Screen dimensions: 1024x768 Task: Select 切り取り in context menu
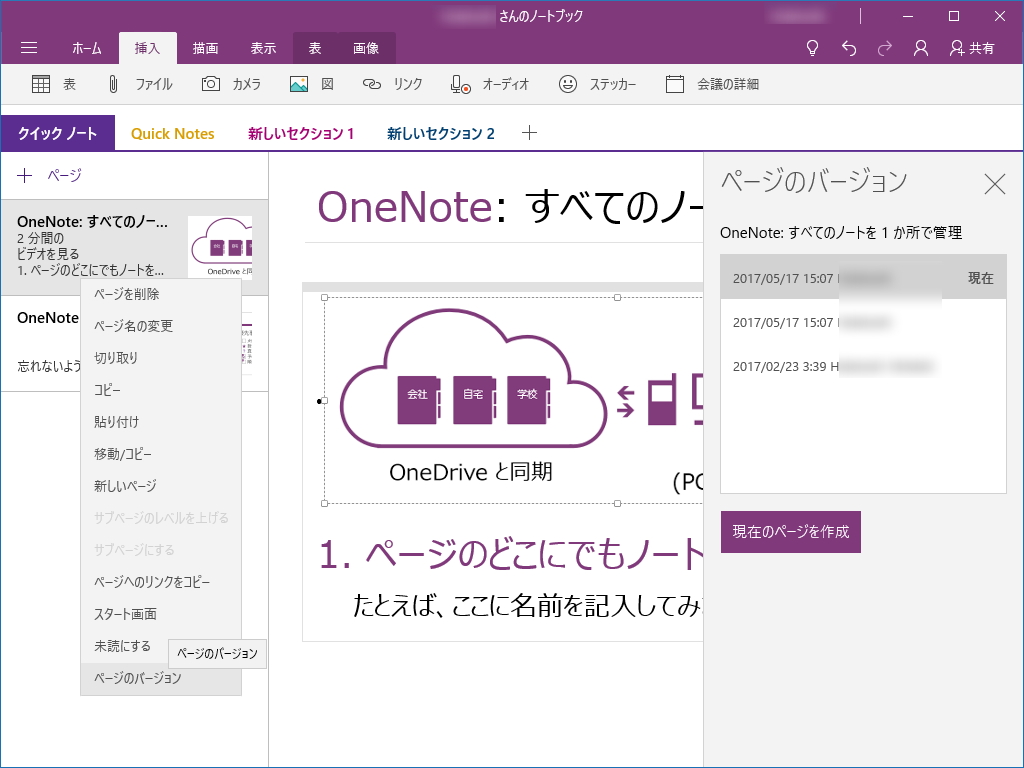(161, 358)
